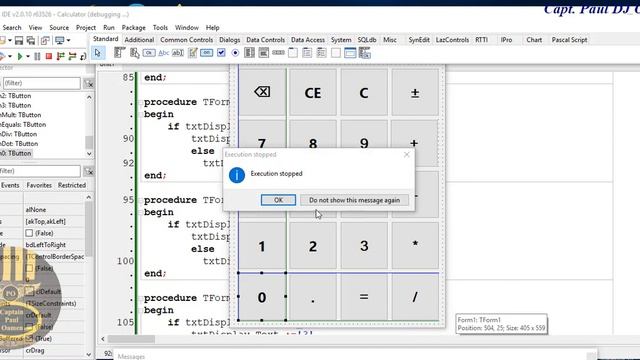This screenshot has width=640, height=360.
Task: Clear the component tree filter
Action: (x=89, y=84)
